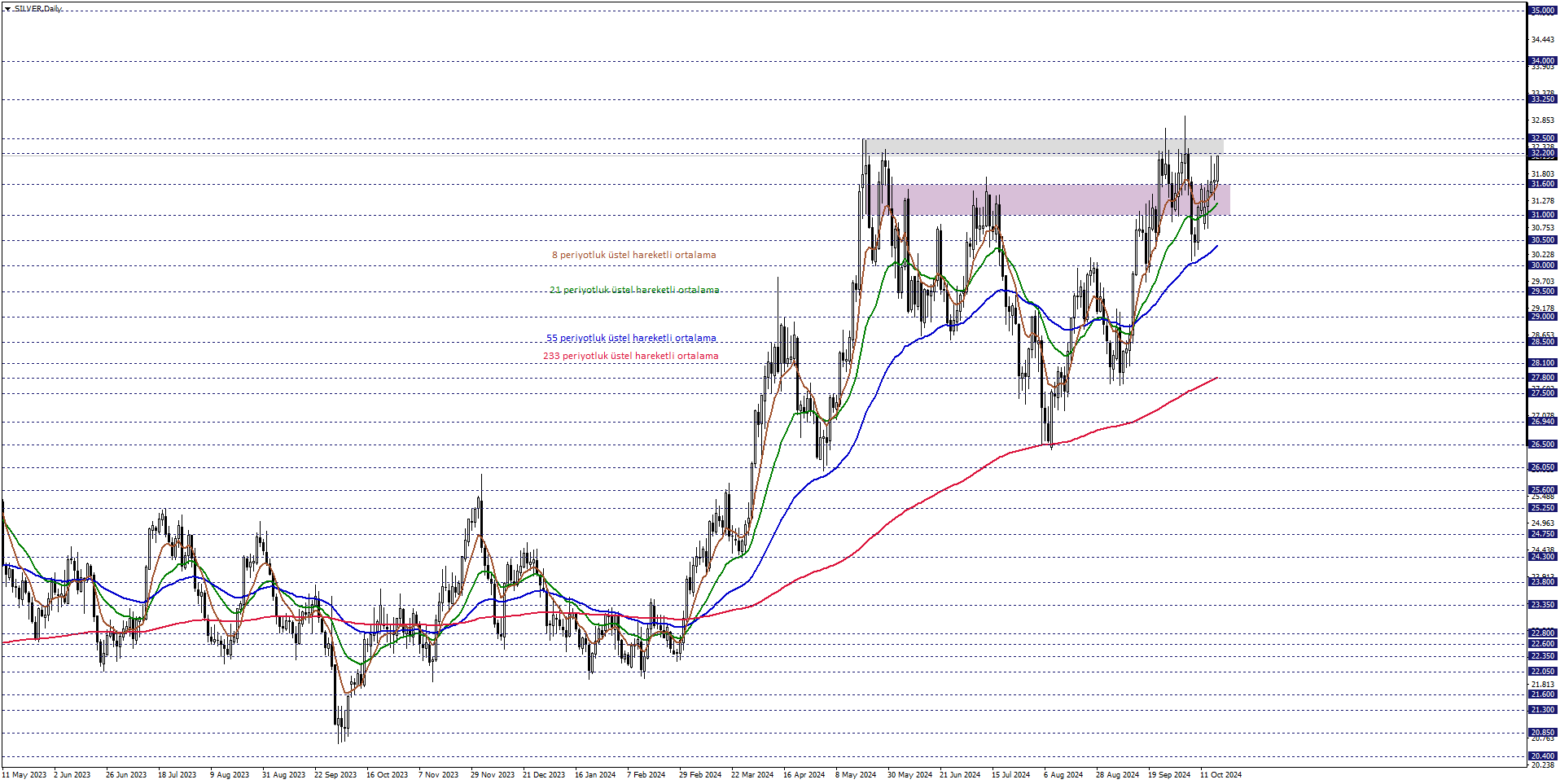Image resolution: width=1560 pixels, height=784 pixels.
Task: Click the 8 May 2024 date label
Action: pyautogui.click(x=856, y=775)
